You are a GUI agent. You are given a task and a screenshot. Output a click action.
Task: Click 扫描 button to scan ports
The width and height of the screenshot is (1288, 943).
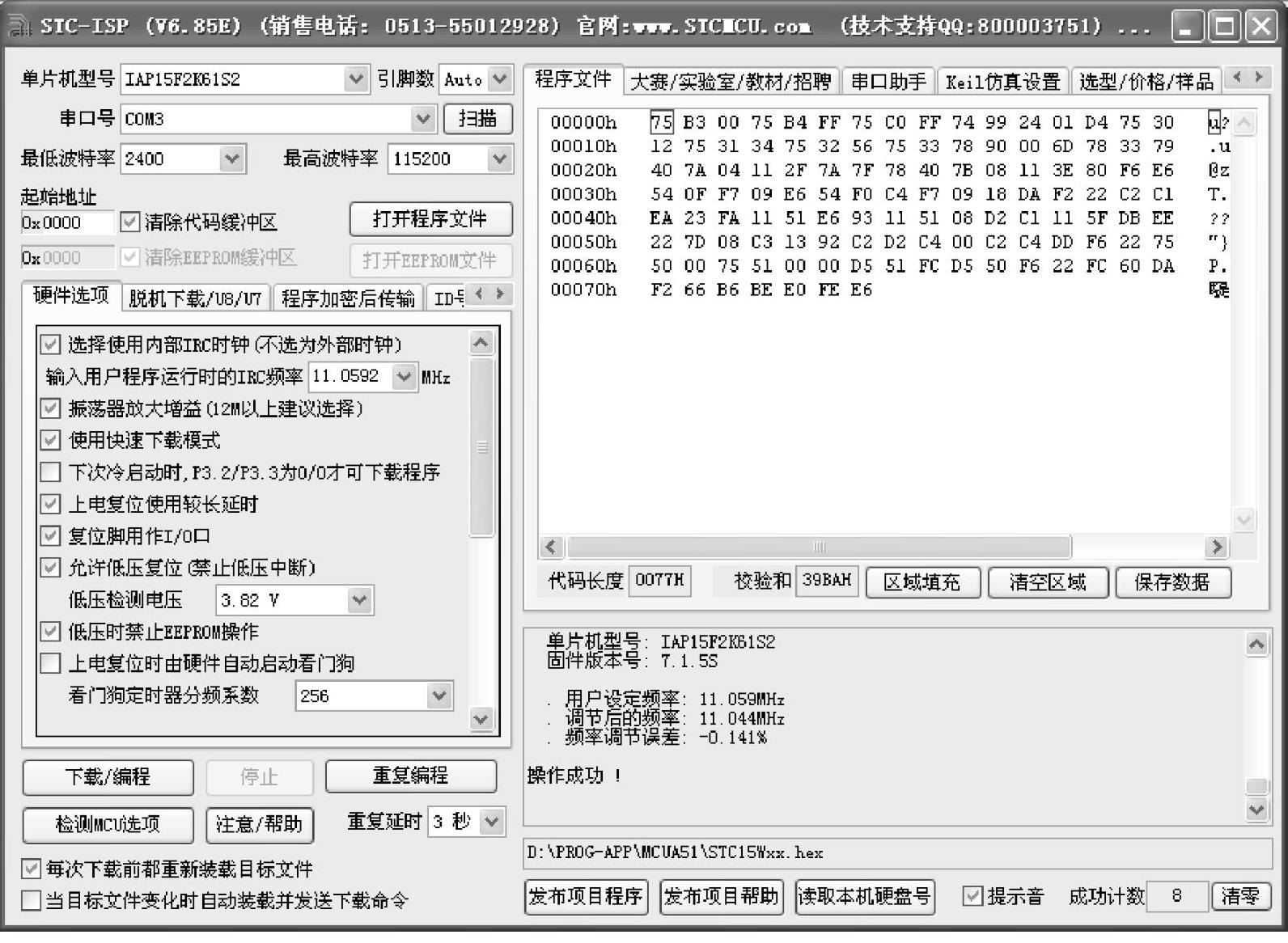tap(477, 119)
